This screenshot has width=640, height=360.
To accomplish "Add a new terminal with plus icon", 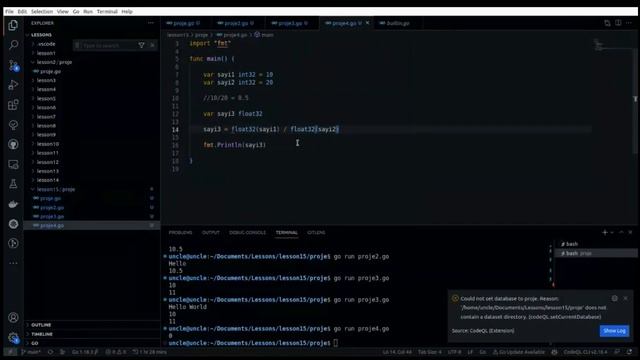I will pos(604,232).
